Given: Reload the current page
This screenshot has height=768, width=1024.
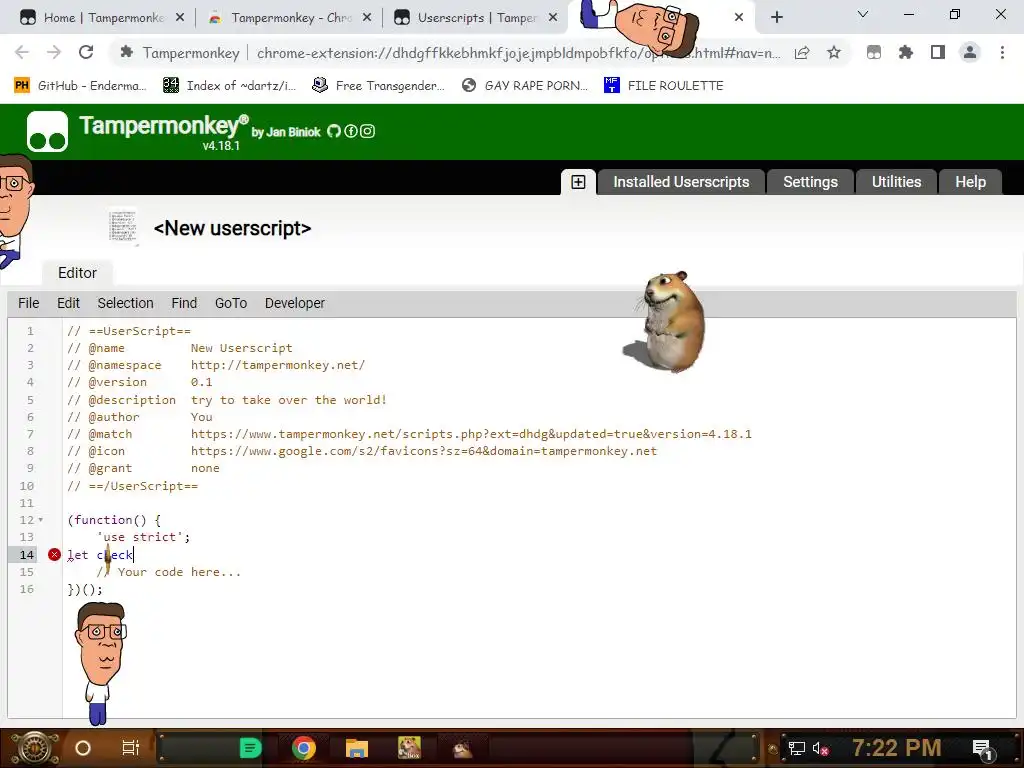Looking at the screenshot, I should (x=86, y=52).
